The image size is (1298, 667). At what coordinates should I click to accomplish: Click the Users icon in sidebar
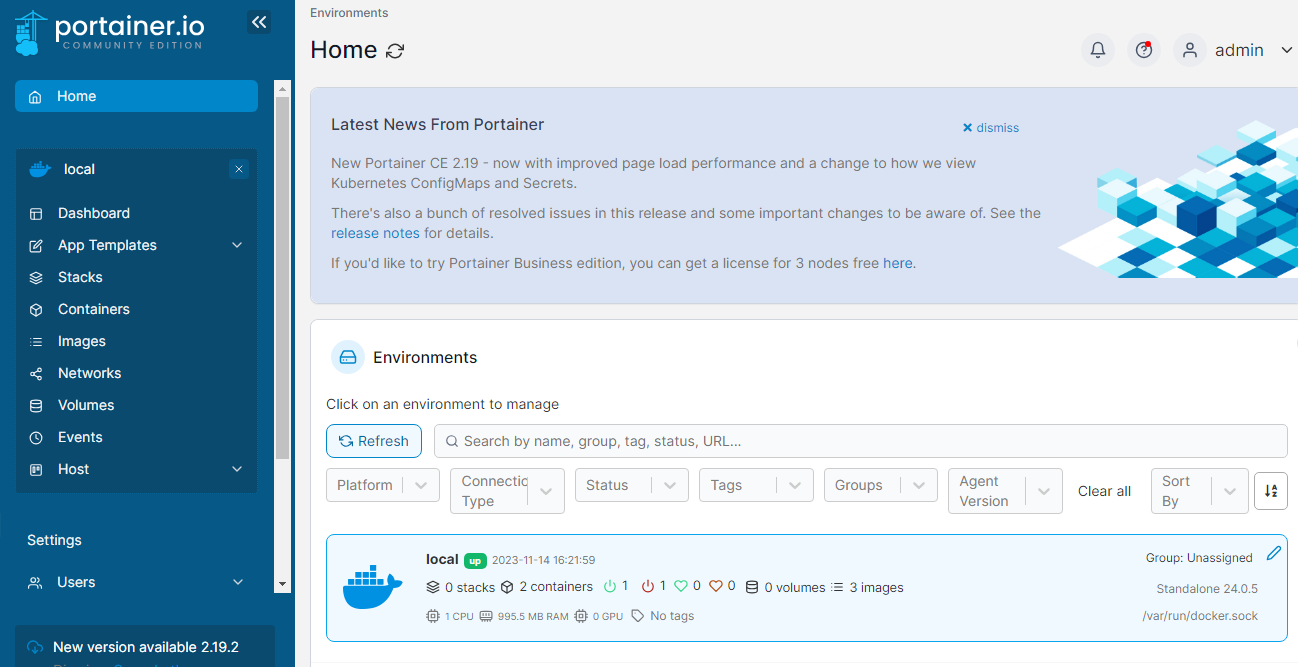(x=36, y=582)
